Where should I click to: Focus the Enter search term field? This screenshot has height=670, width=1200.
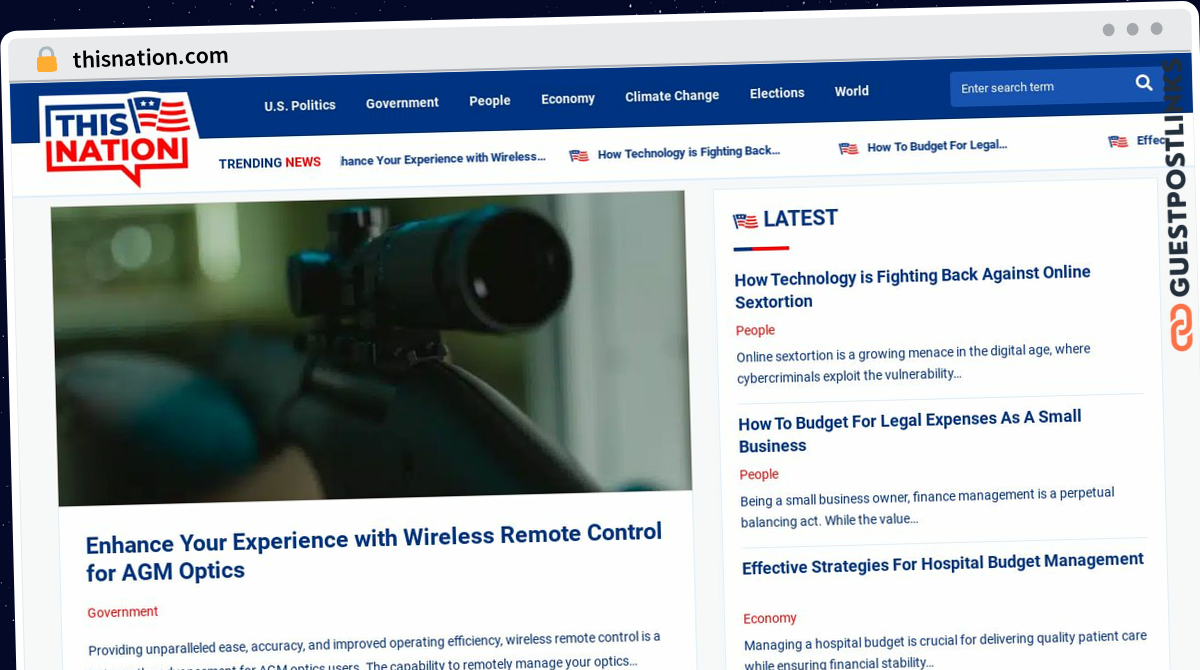pos(1040,87)
